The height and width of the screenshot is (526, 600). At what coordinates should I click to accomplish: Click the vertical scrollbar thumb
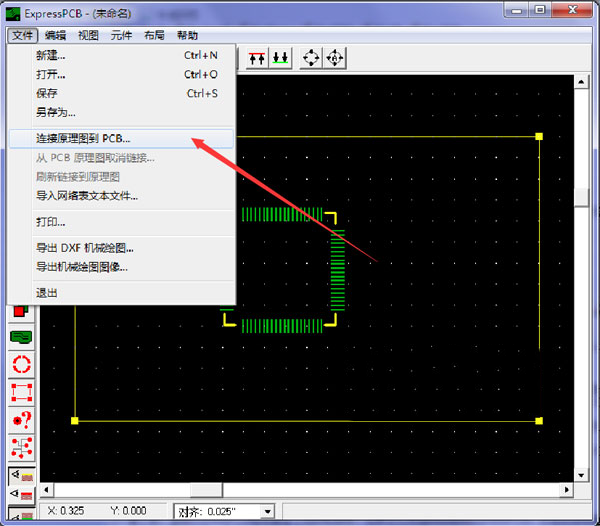tap(581, 197)
